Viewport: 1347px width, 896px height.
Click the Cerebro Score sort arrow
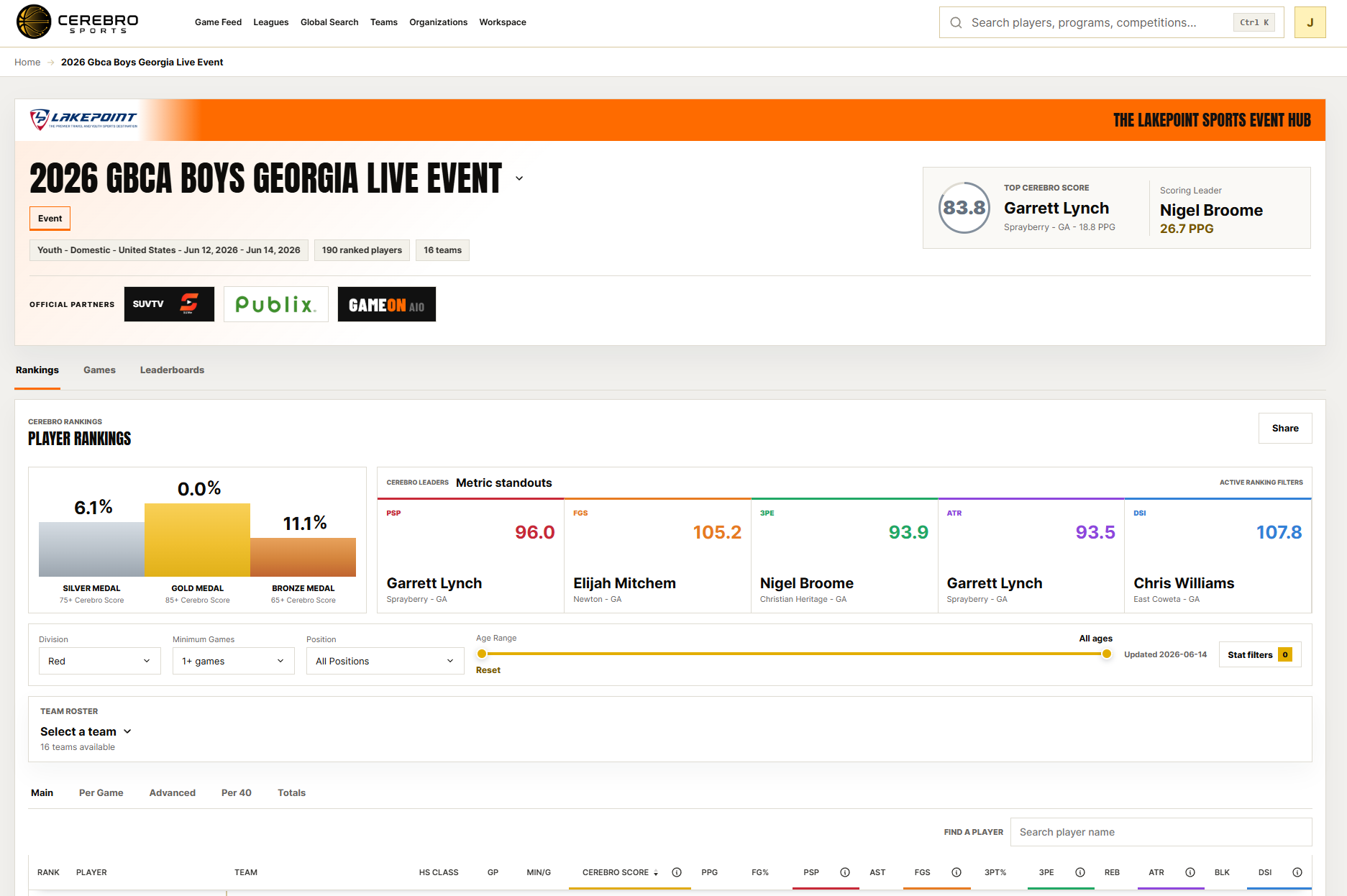[656, 873]
